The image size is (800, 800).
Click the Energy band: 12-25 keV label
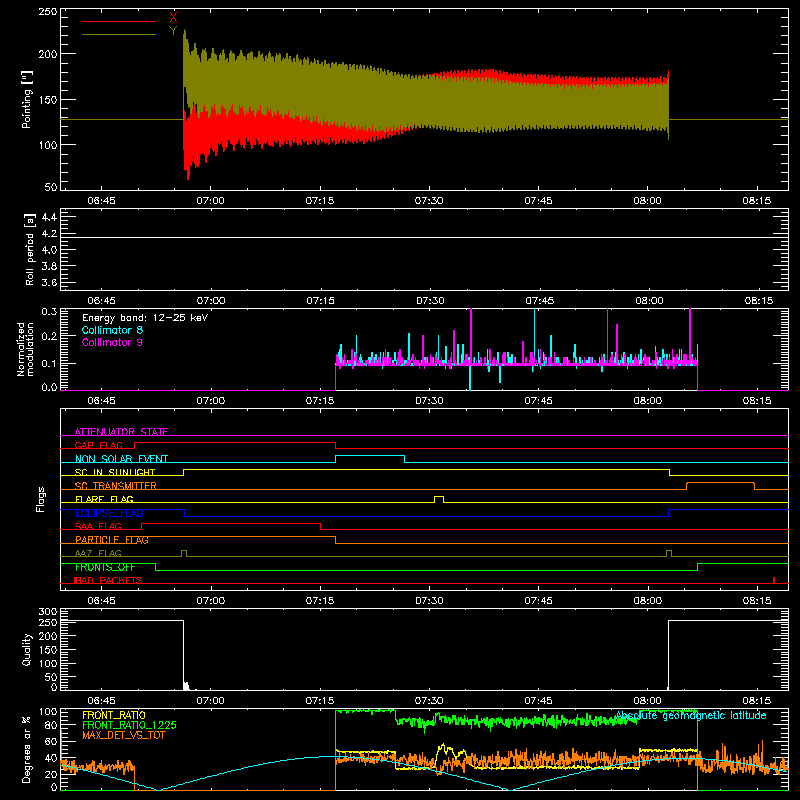coord(145,318)
